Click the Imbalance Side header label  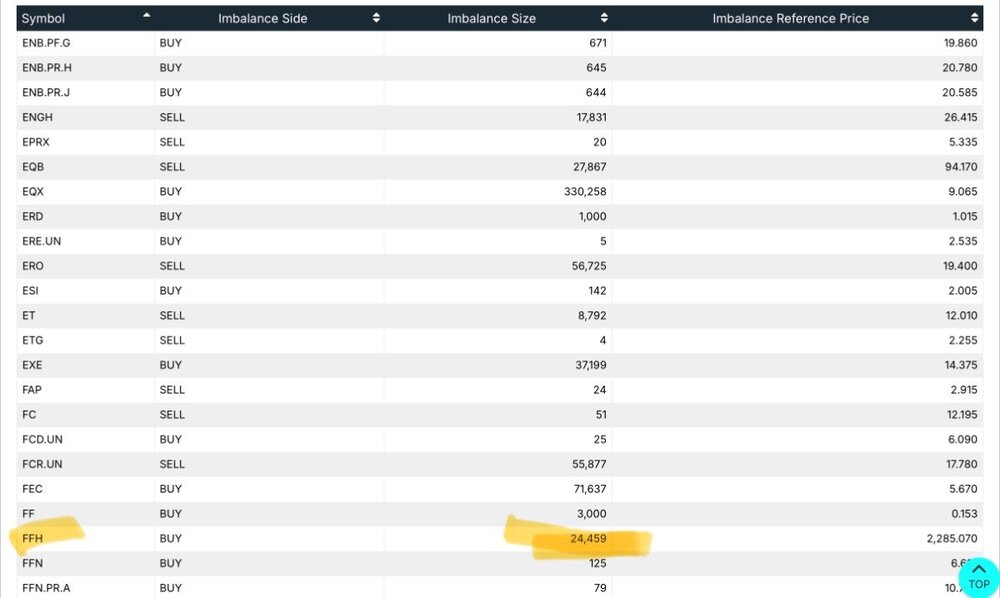[263, 18]
